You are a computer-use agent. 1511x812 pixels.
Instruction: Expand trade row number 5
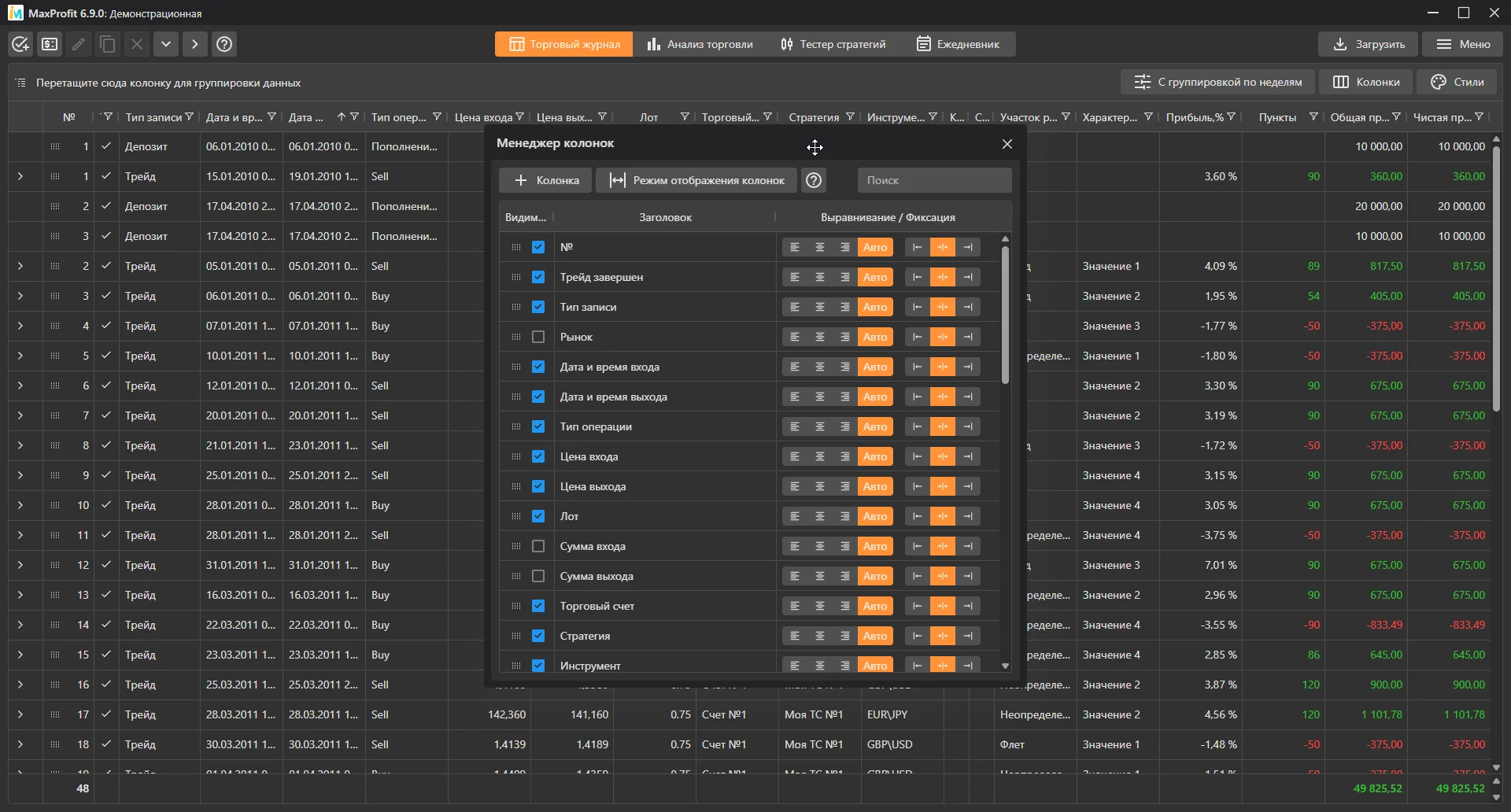click(x=20, y=356)
